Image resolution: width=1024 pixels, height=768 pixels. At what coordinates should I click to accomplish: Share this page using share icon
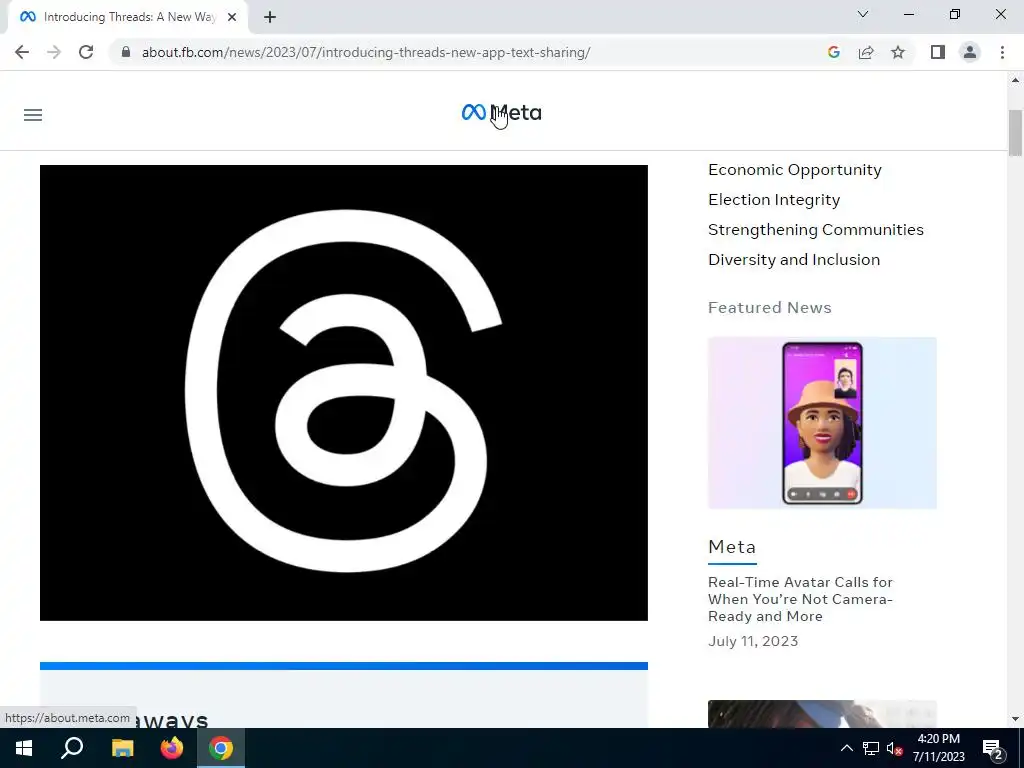tap(866, 52)
